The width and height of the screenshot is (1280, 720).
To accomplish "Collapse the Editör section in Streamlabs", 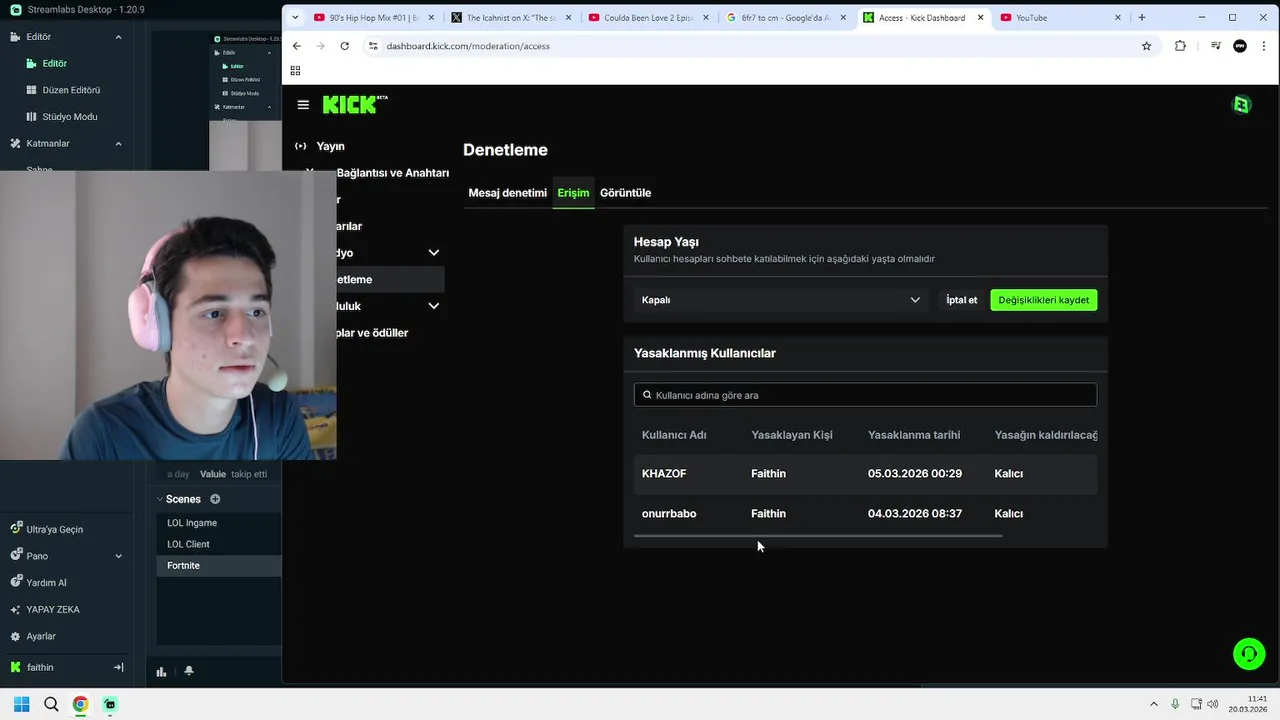I will [118, 37].
